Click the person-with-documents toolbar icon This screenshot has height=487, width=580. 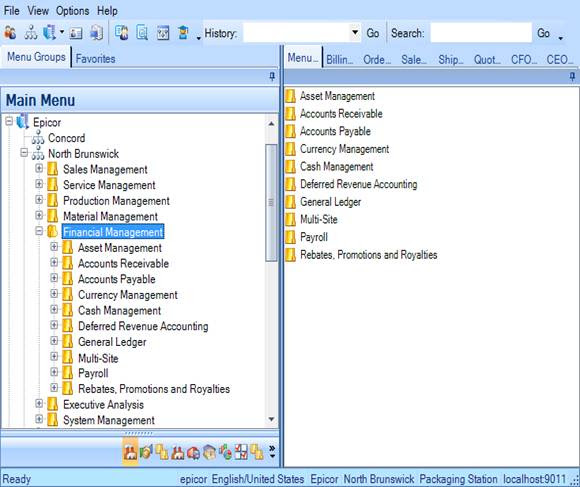click(122, 33)
